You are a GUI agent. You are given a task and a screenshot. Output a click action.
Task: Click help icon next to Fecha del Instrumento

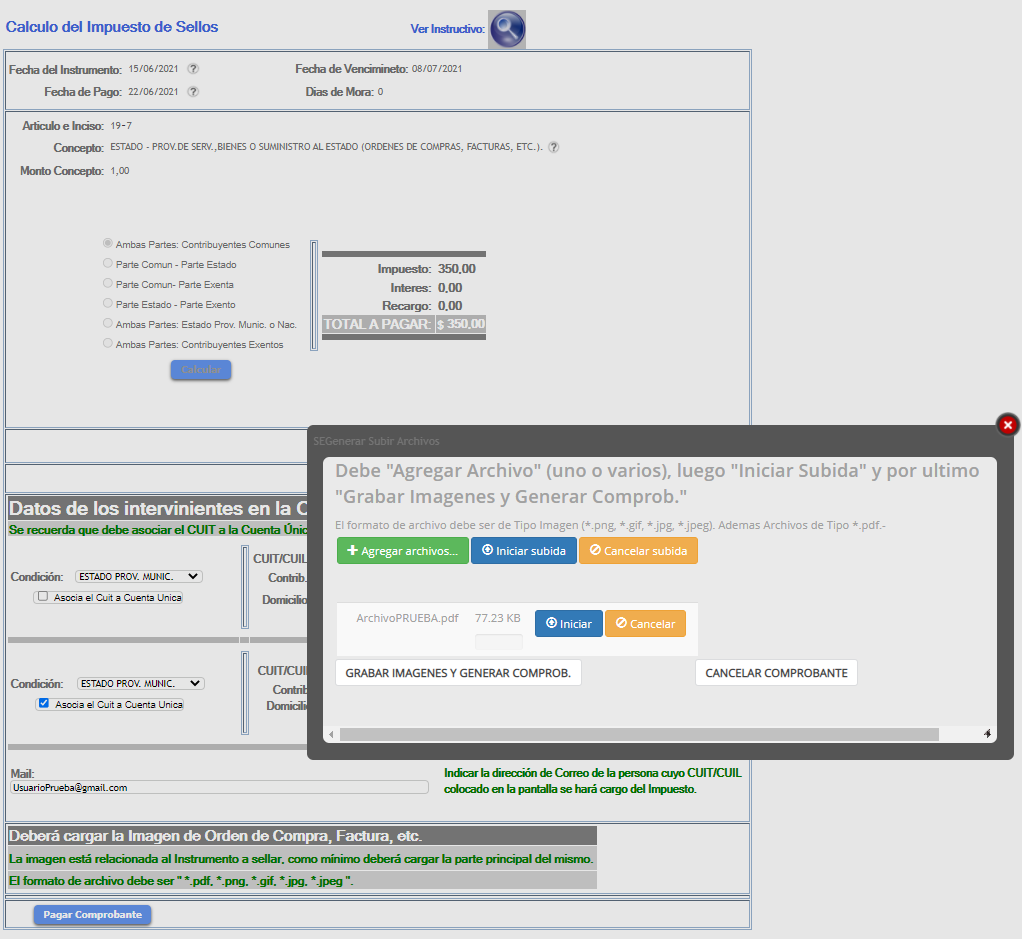[x=193, y=68]
